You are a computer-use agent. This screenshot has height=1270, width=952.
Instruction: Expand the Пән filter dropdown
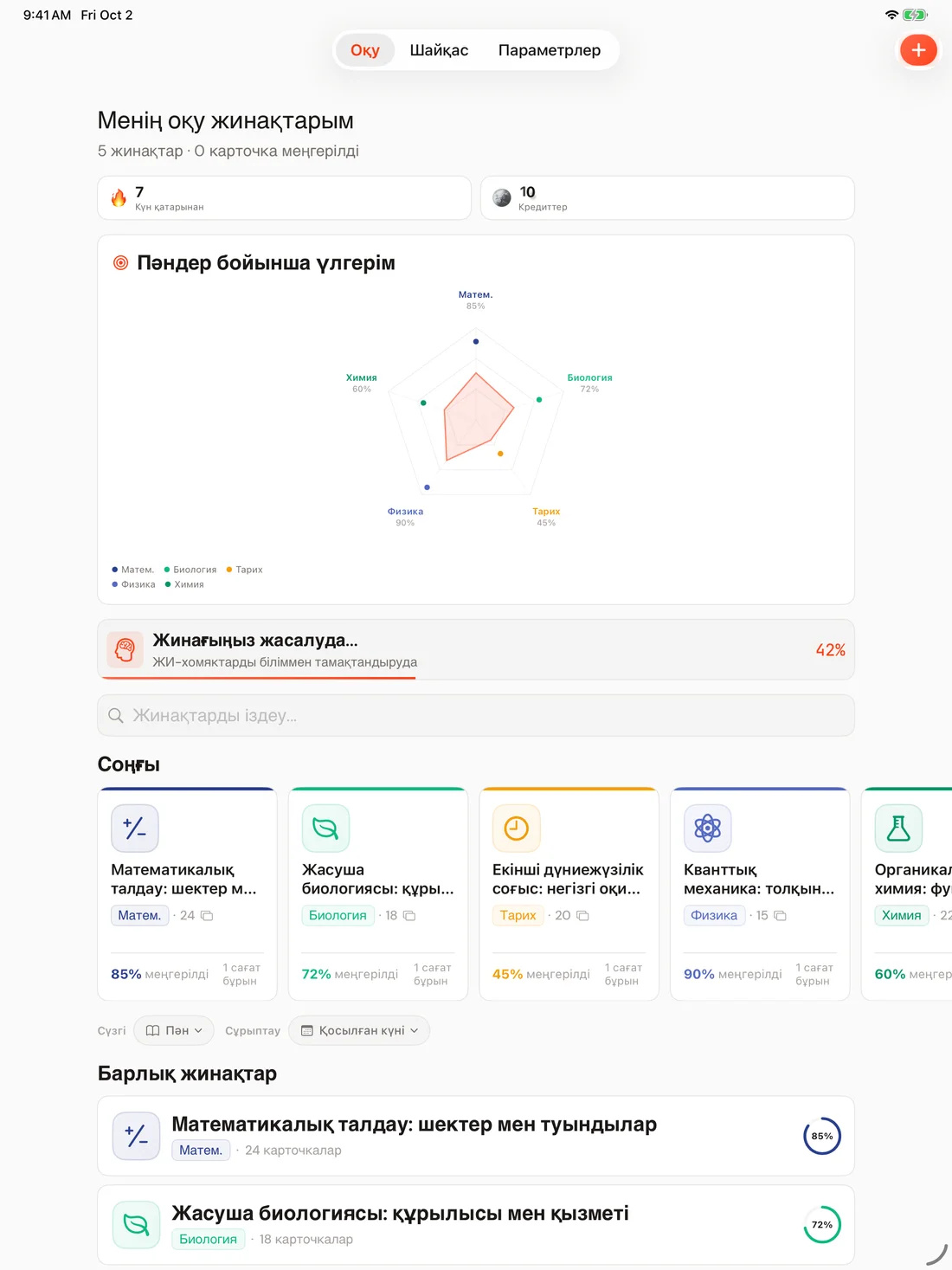click(x=174, y=1030)
